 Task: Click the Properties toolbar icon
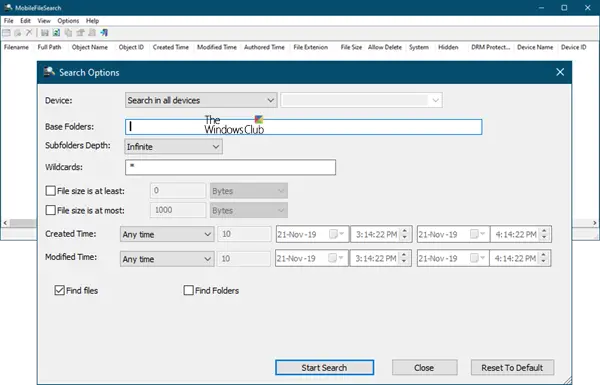point(80,33)
